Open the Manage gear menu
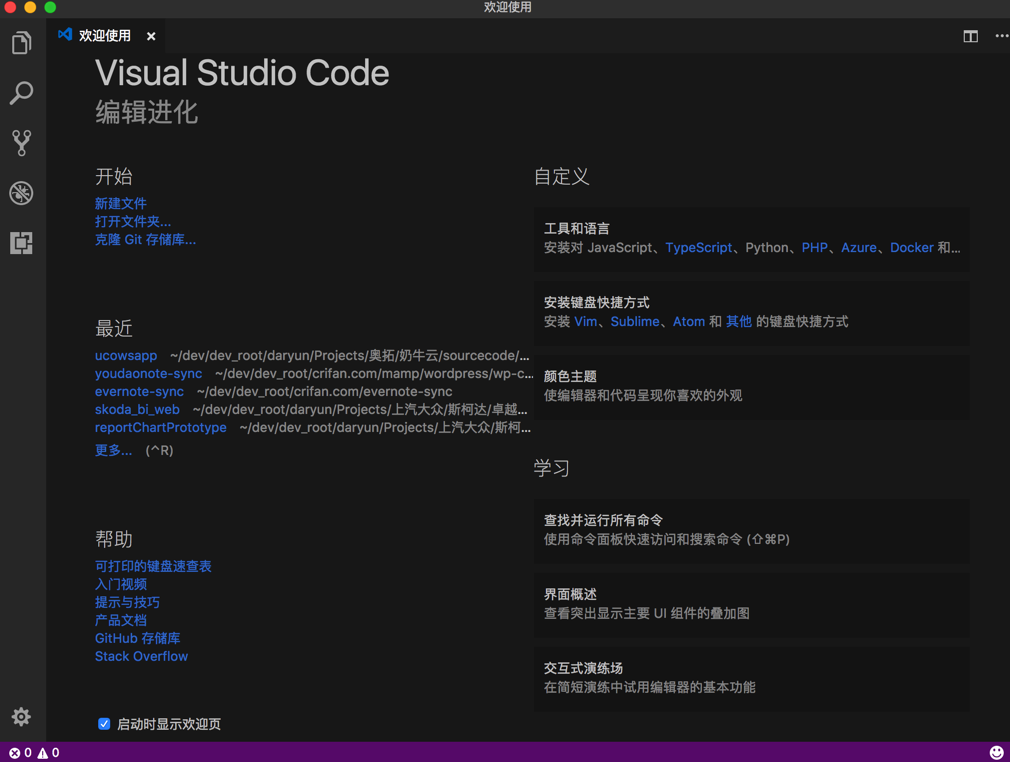 pos(21,716)
